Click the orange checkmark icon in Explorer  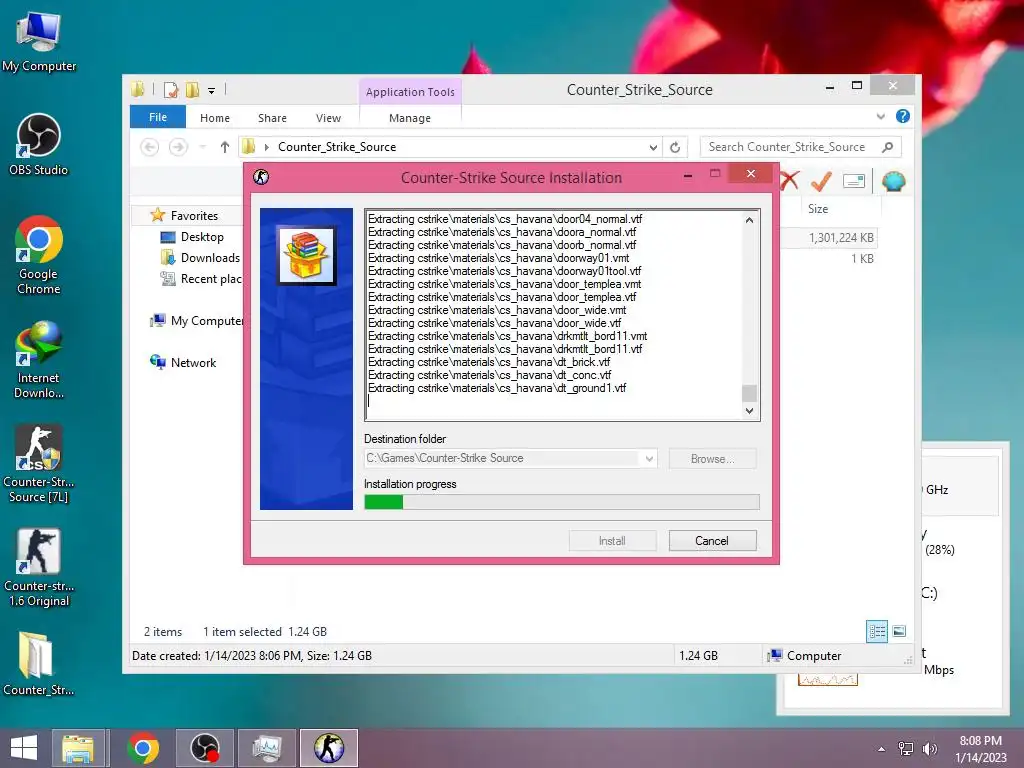[821, 181]
